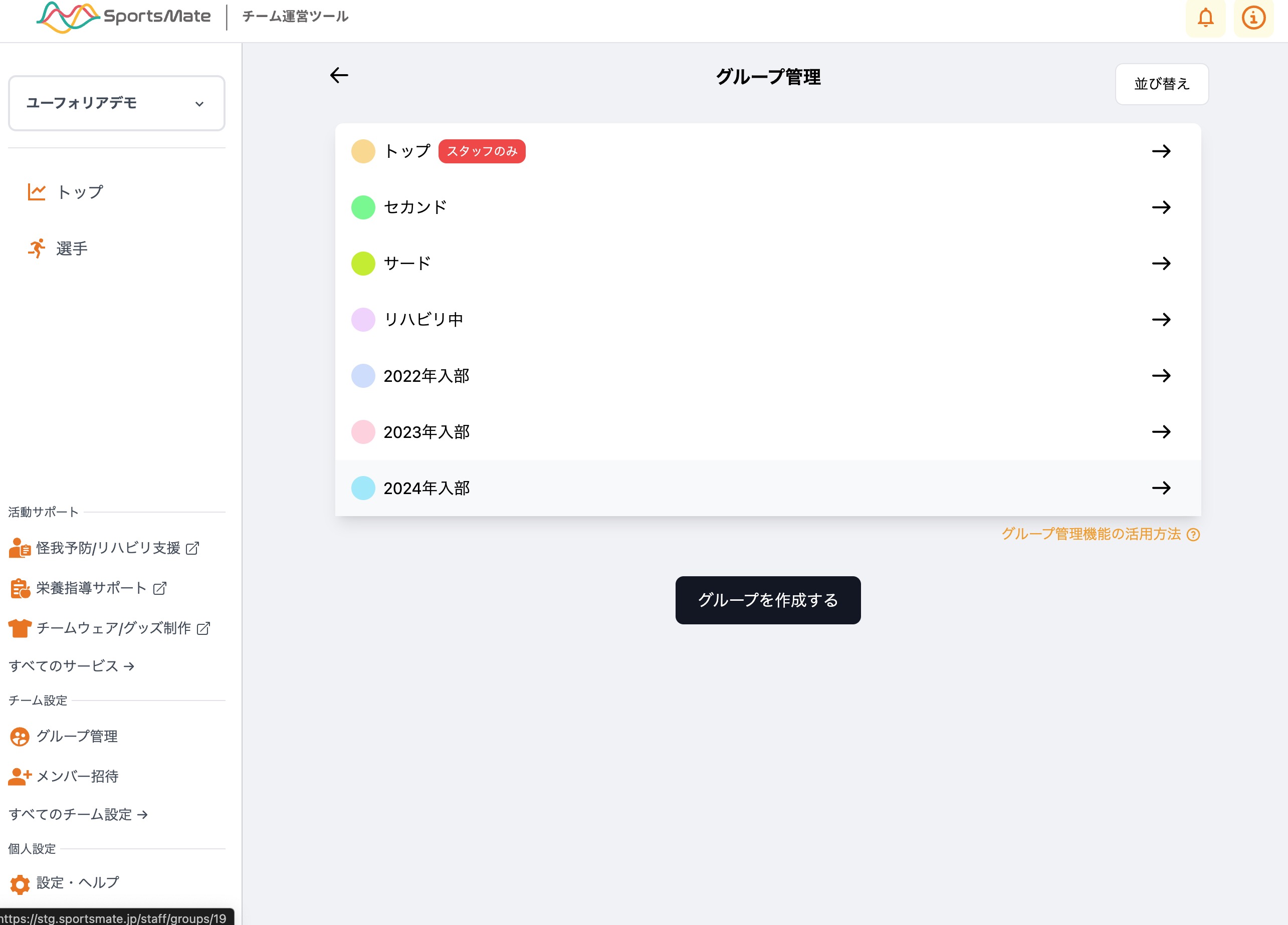The image size is (1288, 925).
Task: Open the info circle icon
Action: 1253,18
